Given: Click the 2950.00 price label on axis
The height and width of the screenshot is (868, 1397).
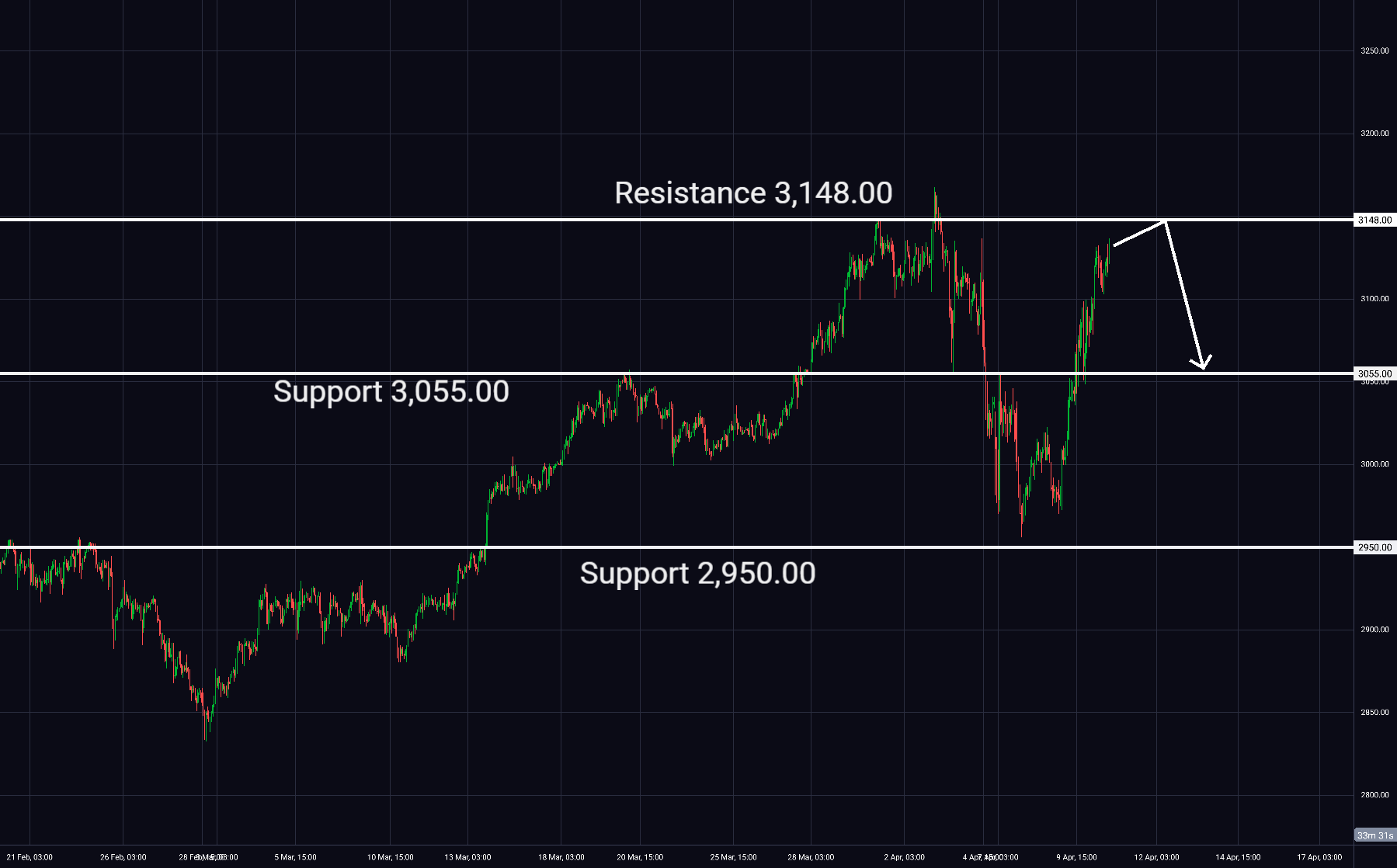Looking at the screenshot, I should coord(1374,547).
